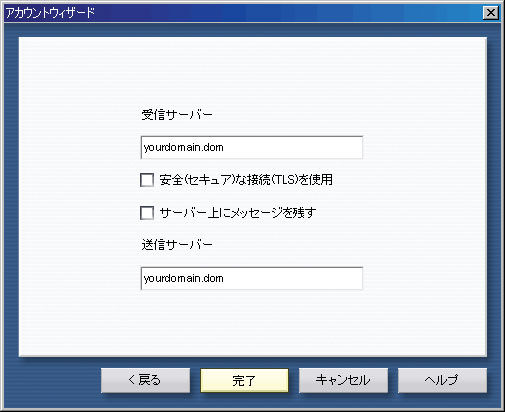Click the 安全(セキュア)な接続(TLS)を使用 label text
Screen dimensions: 505x412
click(x=246, y=180)
